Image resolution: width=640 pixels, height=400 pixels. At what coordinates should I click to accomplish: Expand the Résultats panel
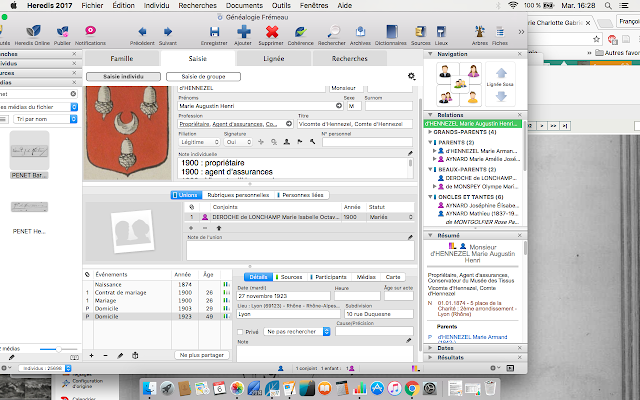430,358
